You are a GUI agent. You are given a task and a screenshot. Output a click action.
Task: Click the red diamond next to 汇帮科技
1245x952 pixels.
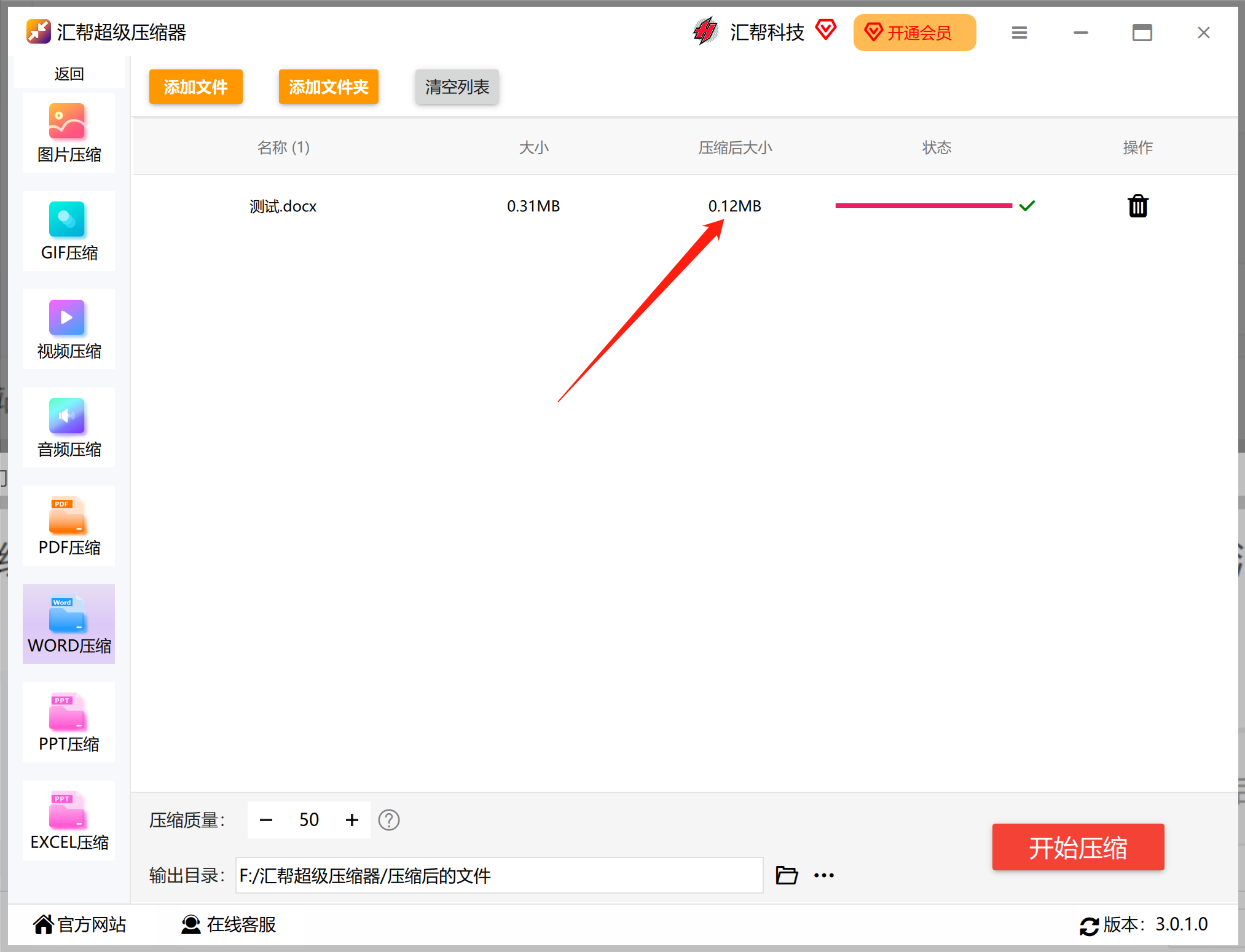coord(826,29)
